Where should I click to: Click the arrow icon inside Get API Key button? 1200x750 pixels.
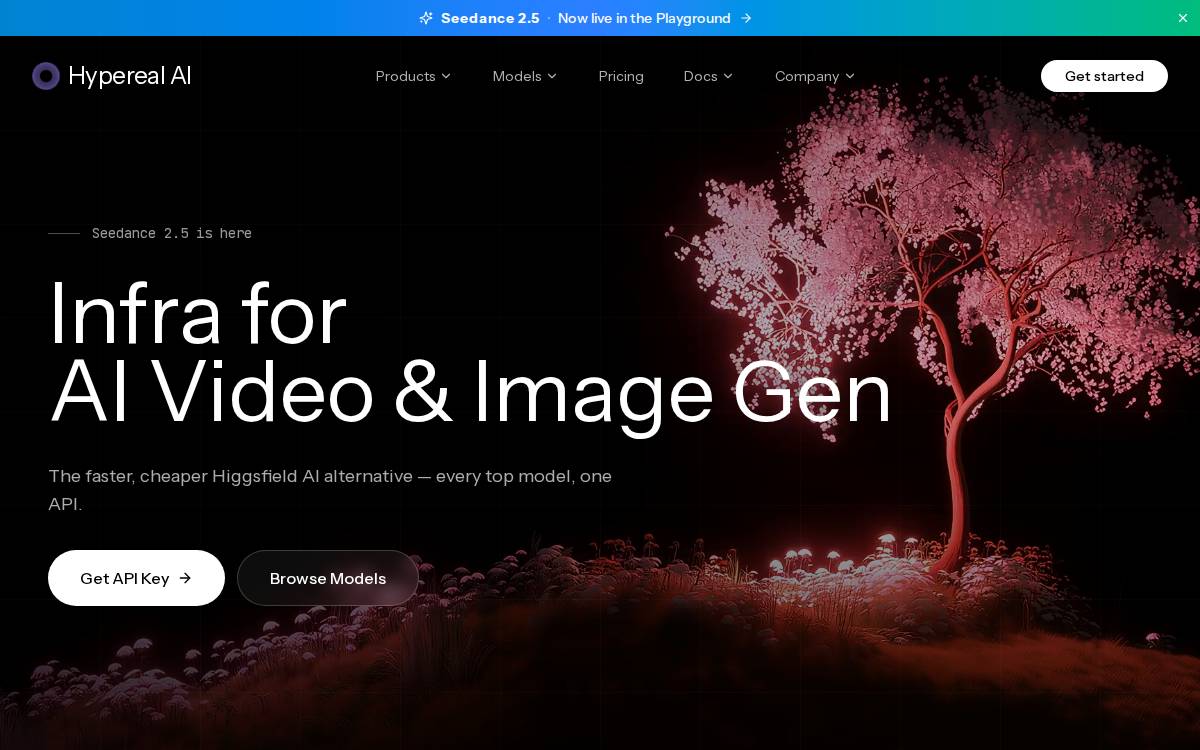coord(185,578)
